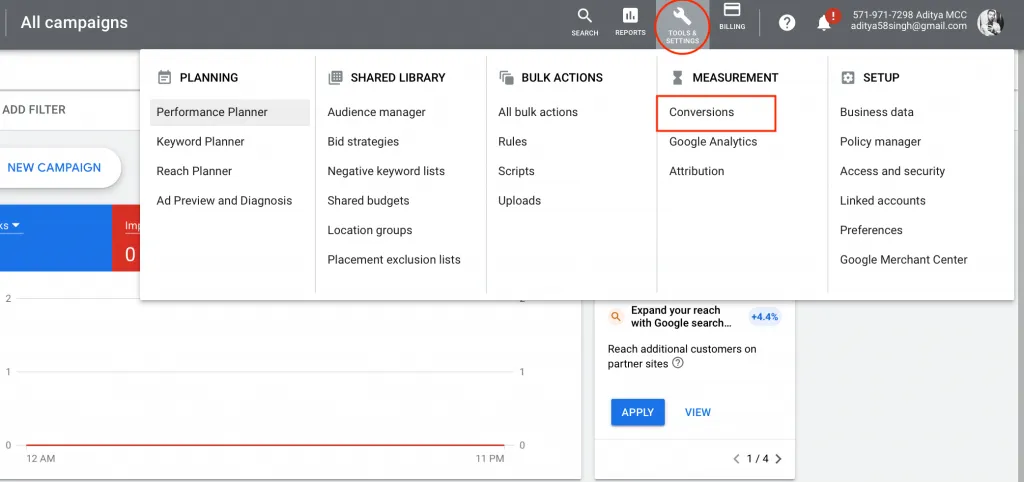Open Uploads under Bulk Actions
Viewport: 1024px width, 482px height.
coord(520,201)
